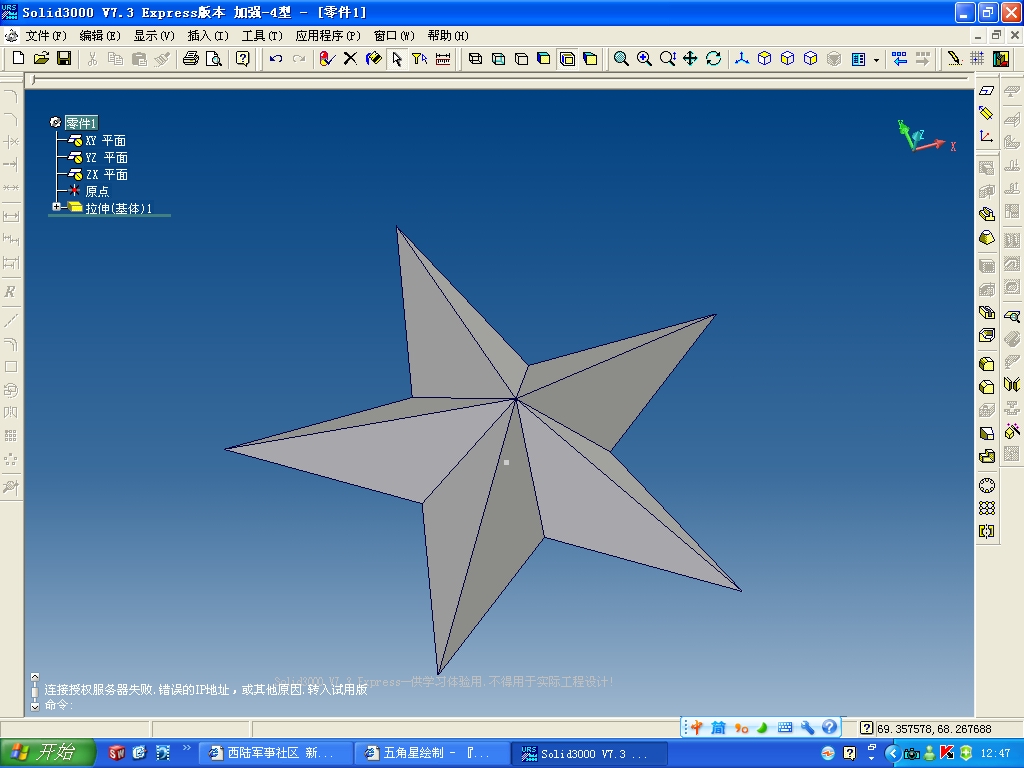This screenshot has height=768, width=1024.
Task: Click the reference plane icon on right toolbar
Action: click(x=987, y=91)
